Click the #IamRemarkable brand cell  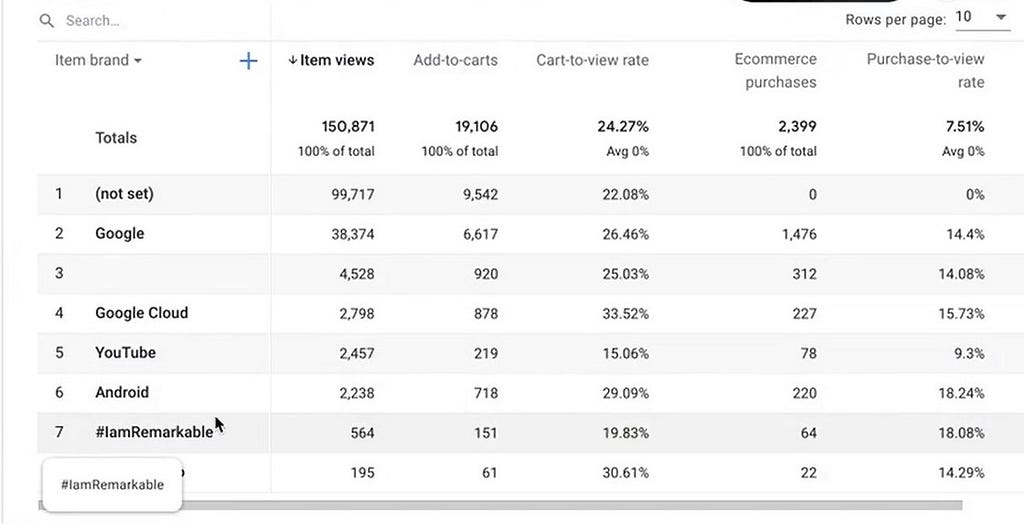pyautogui.click(x=154, y=433)
